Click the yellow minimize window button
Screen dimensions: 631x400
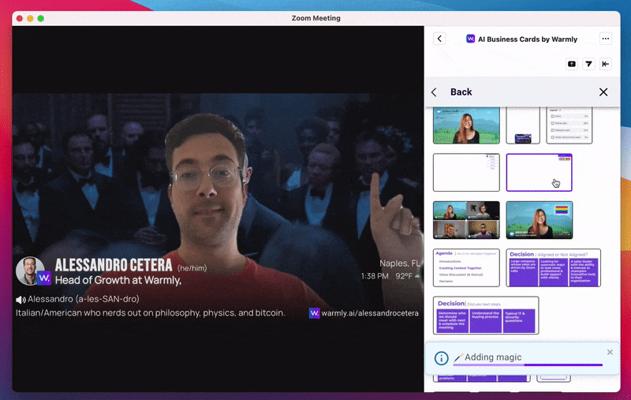click(x=30, y=18)
